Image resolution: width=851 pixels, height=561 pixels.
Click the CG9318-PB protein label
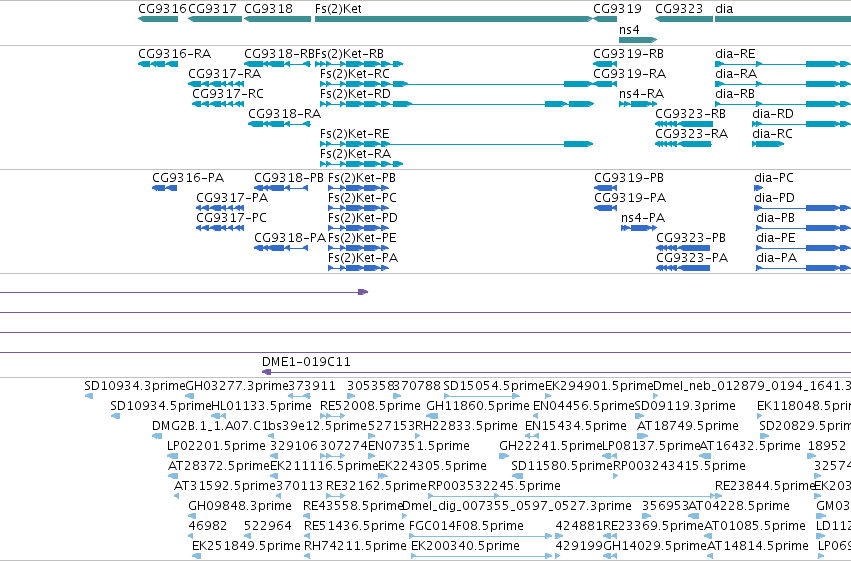[289, 178]
